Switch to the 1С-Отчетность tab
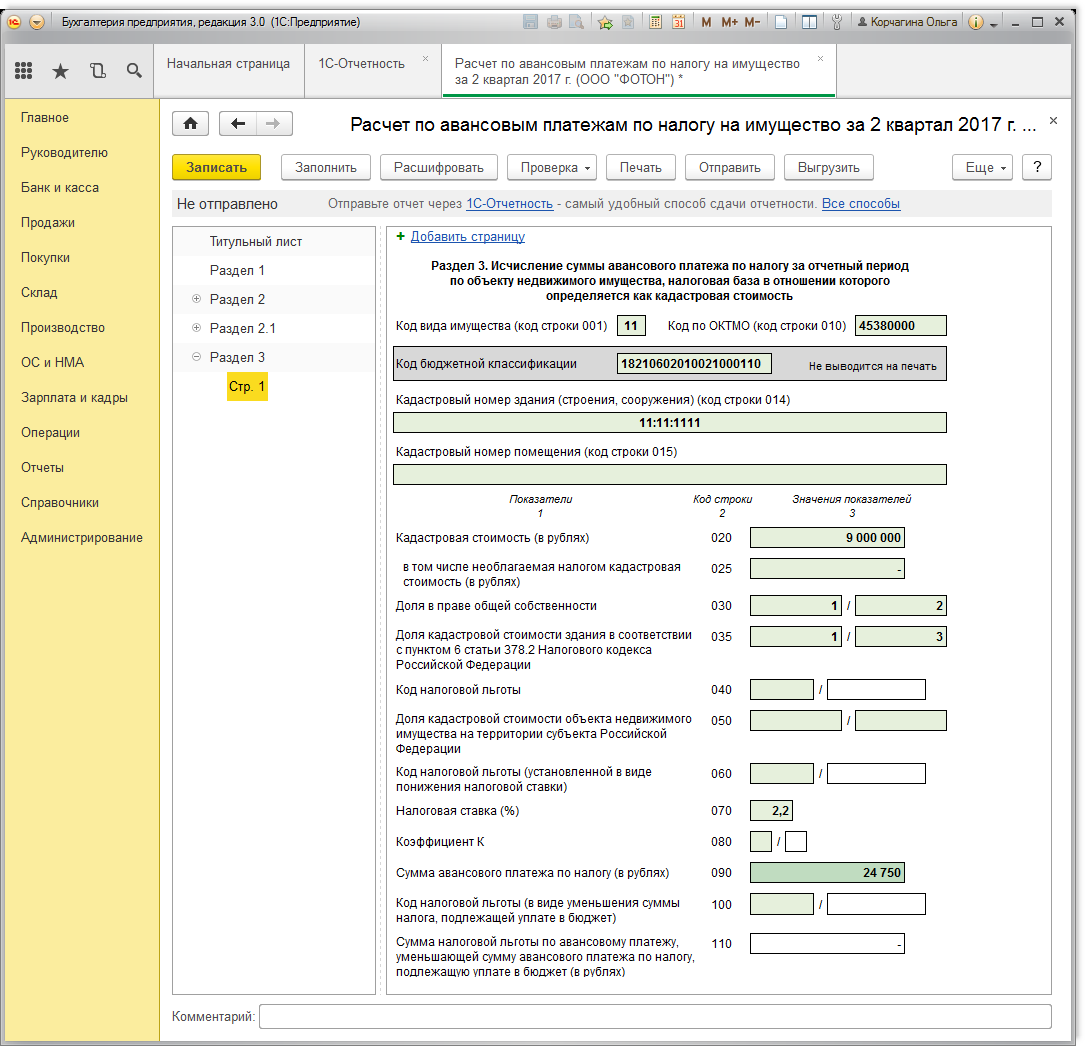Viewport: 1085px width, 1046px height. (362, 64)
